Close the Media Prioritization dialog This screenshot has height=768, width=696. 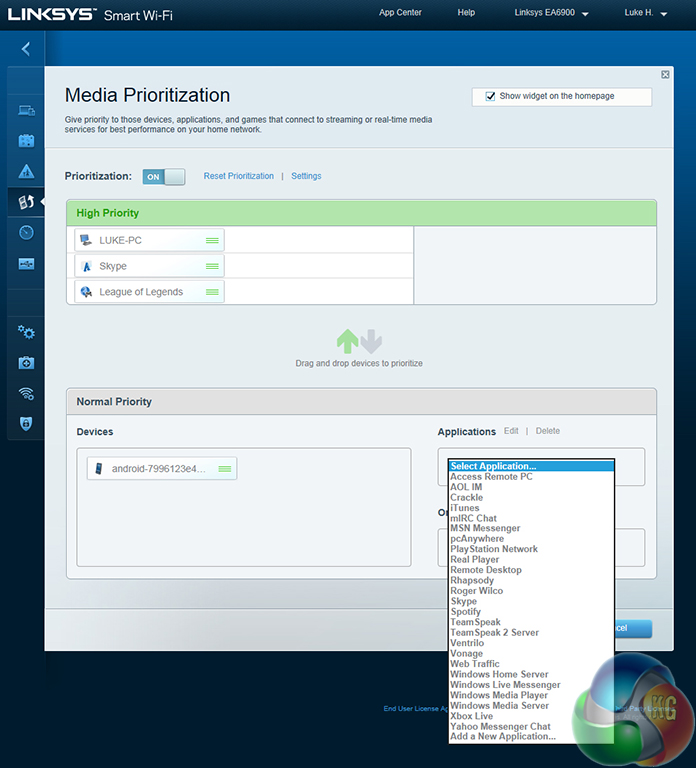665,74
